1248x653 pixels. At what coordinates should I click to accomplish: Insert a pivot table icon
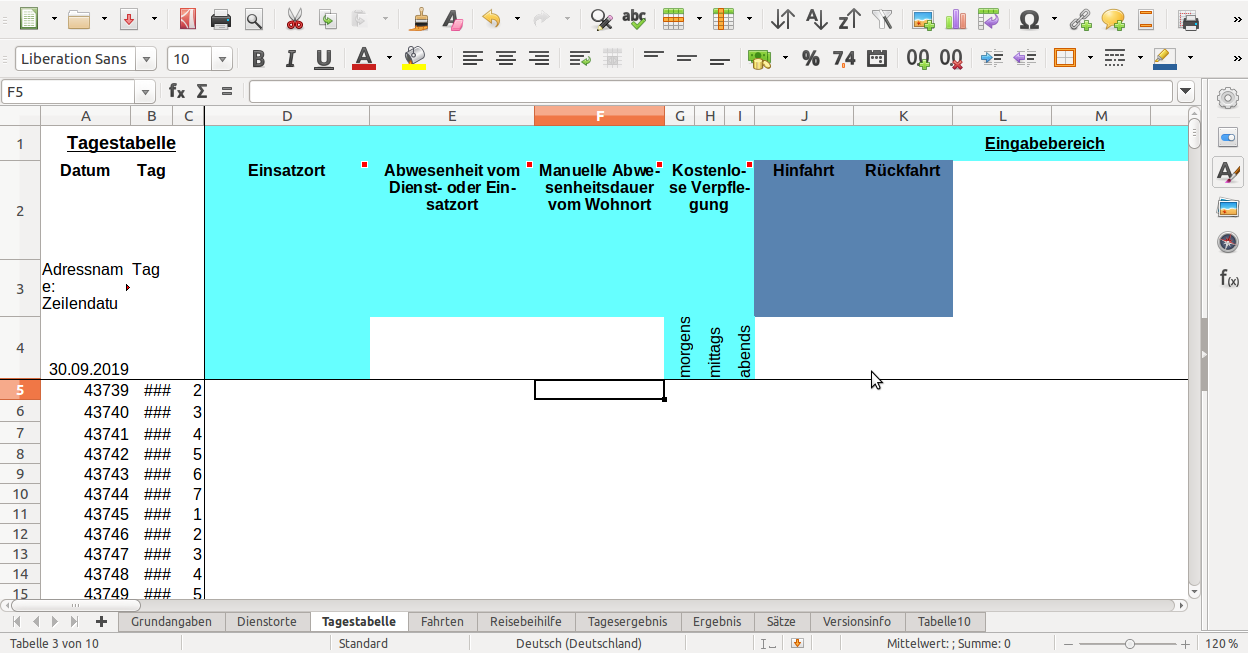(x=989, y=19)
